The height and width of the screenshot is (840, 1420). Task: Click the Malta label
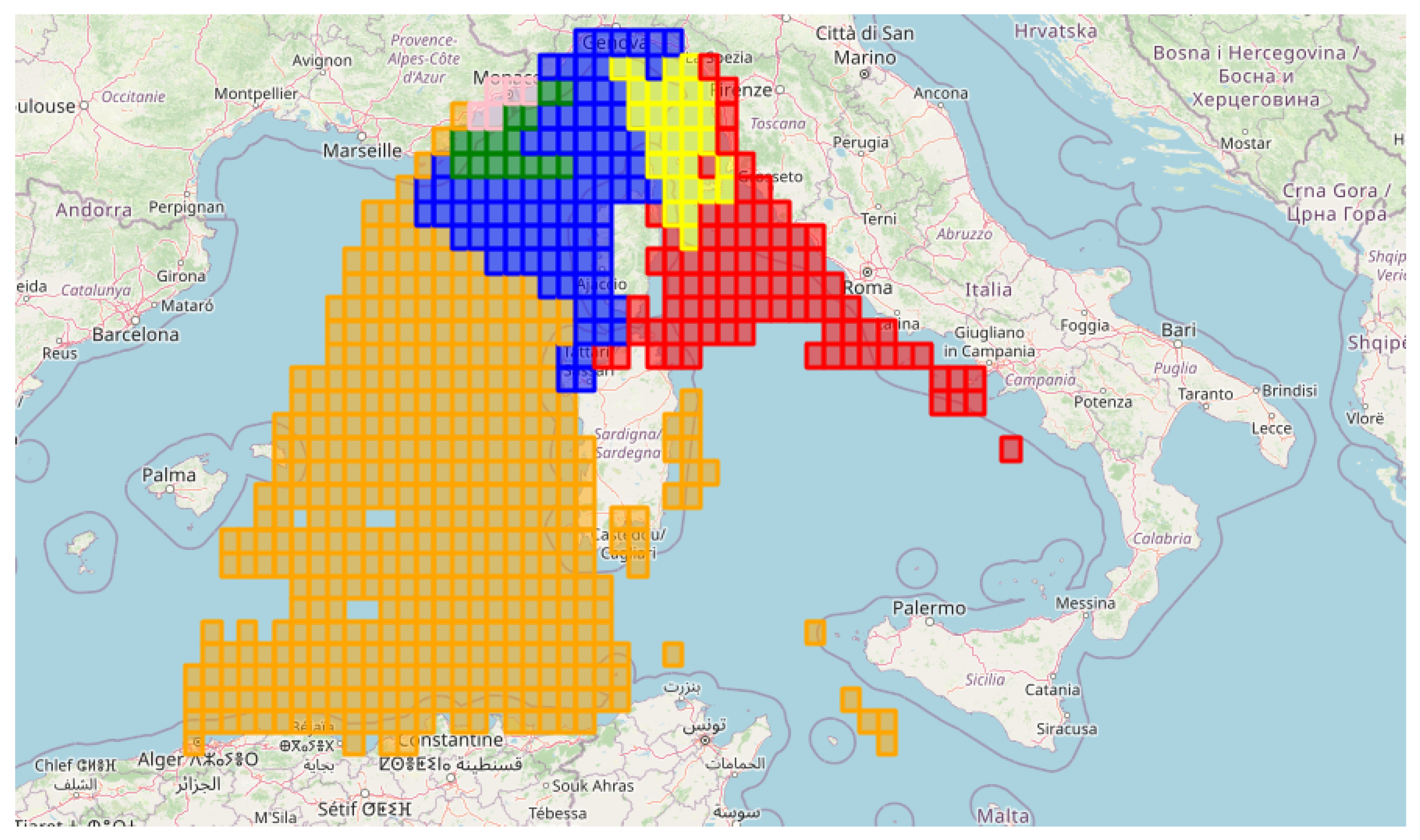coord(1003,816)
